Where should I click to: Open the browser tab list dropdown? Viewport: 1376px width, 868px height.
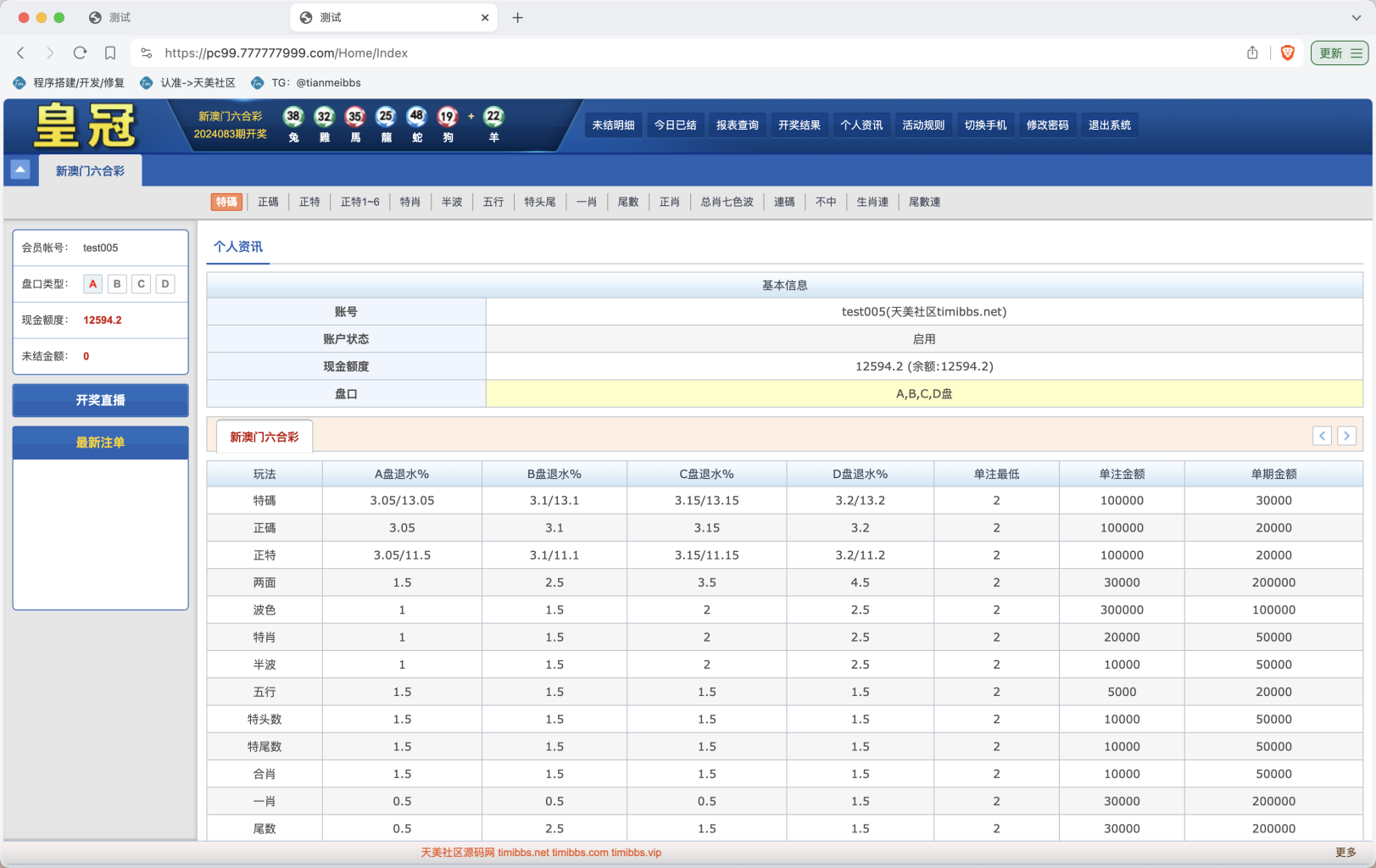1357,17
